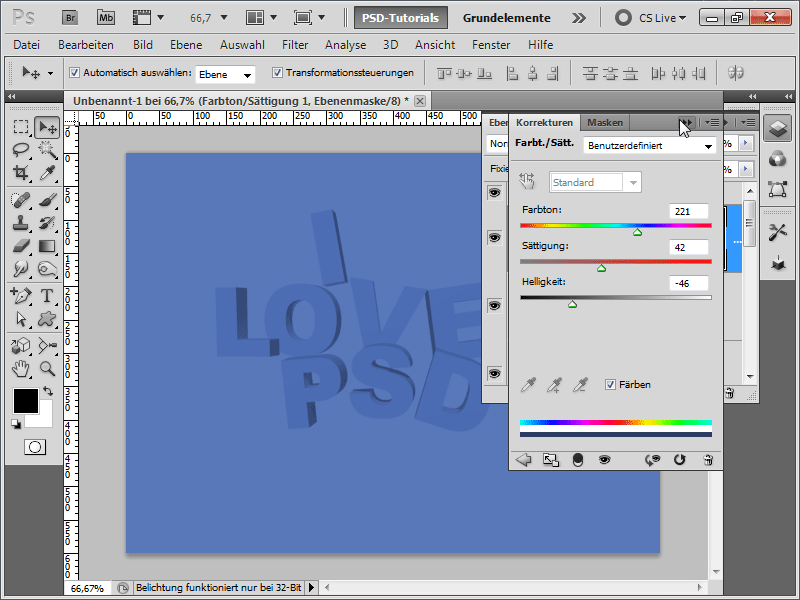Image resolution: width=800 pixels, height=600 pixels.
Task: Select the Korrekturen tab
Action: click(x=544, y=122)
